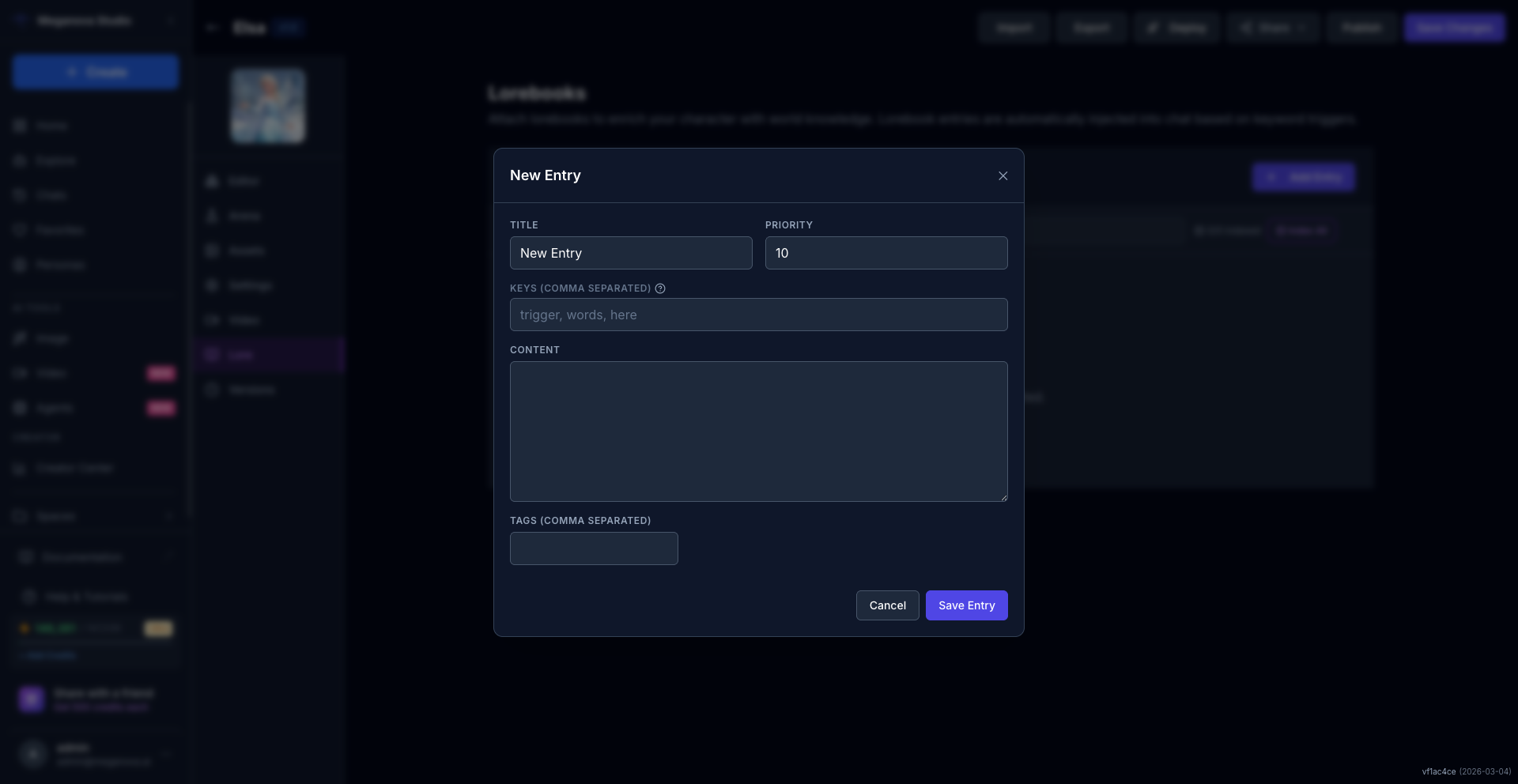
Task: Click the Keys trigger words input
Action: (758, 315)
